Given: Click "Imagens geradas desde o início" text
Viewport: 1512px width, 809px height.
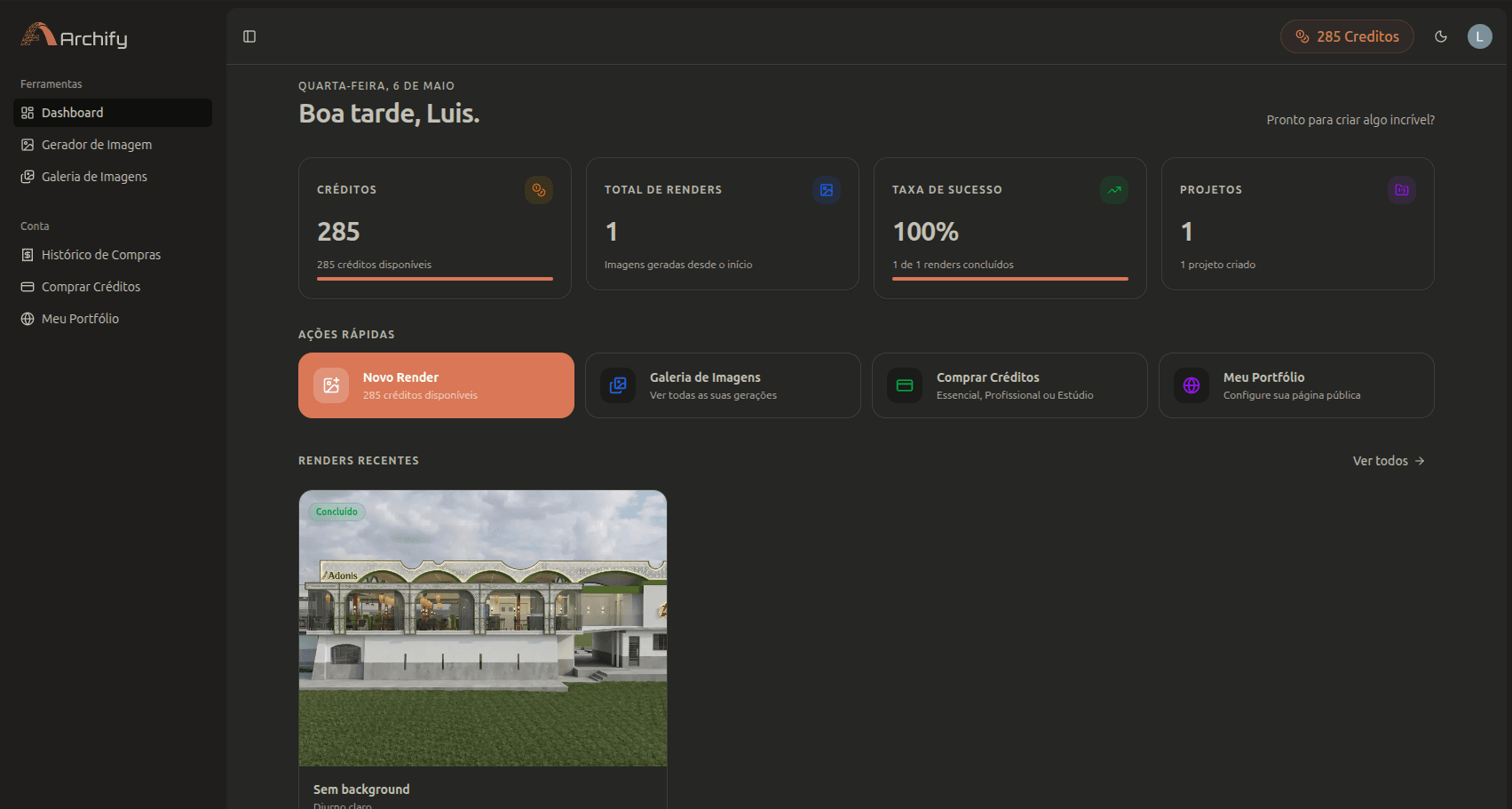Looking at the screenshot, I should [x=678, y=265].
